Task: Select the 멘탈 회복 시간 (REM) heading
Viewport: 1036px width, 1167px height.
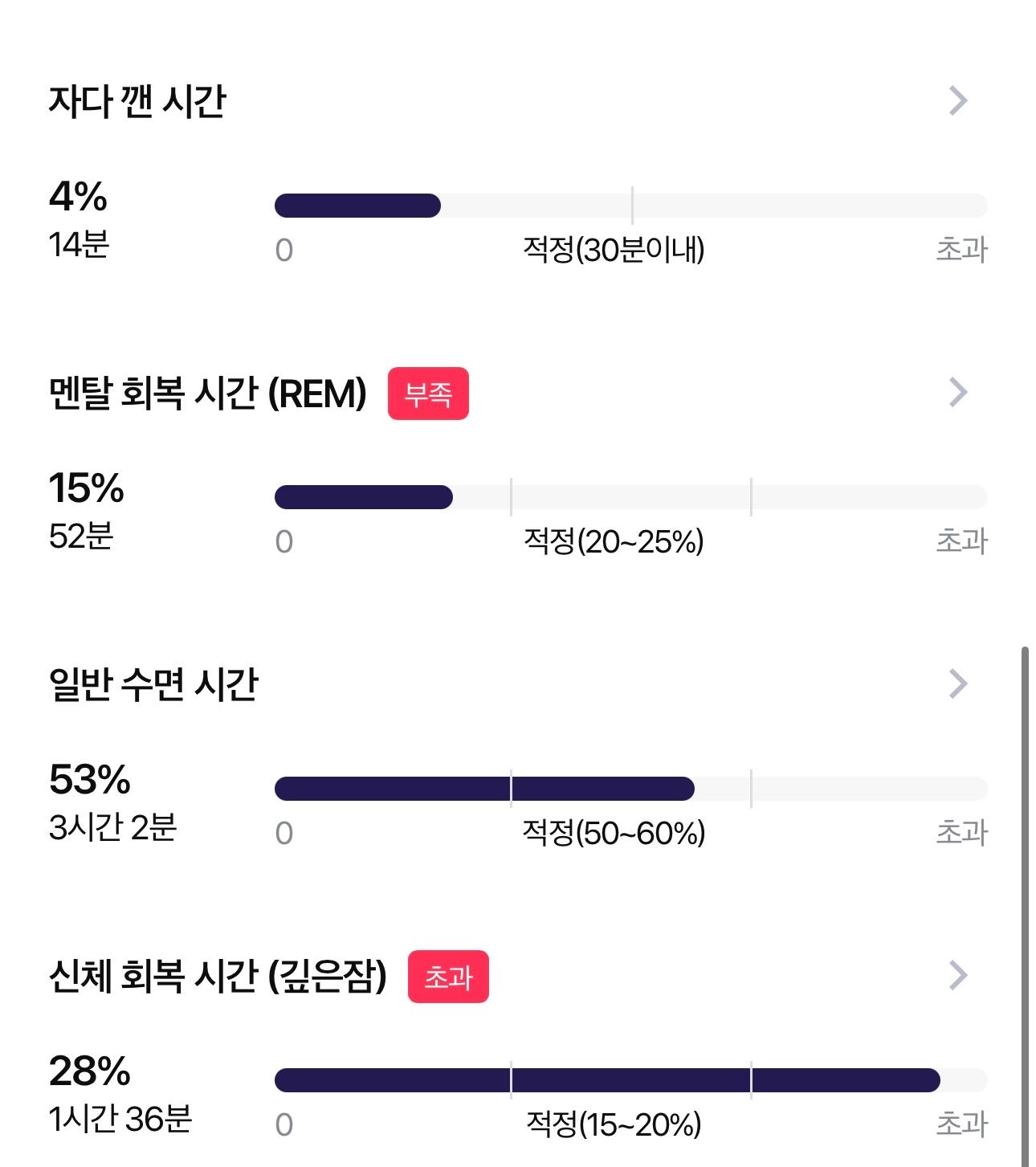Action: 207,394
